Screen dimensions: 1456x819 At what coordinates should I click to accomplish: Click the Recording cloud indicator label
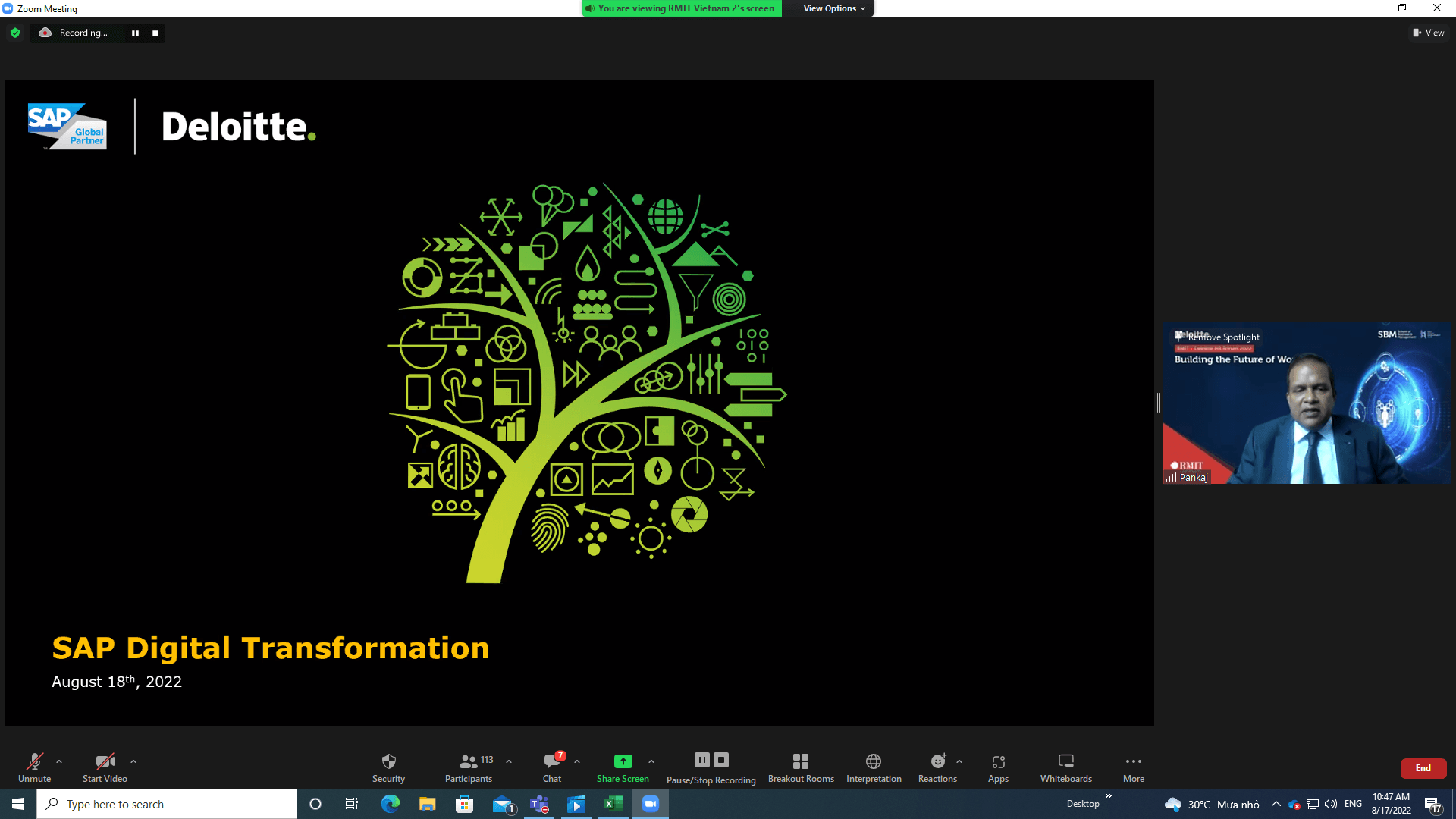point(74,33)
